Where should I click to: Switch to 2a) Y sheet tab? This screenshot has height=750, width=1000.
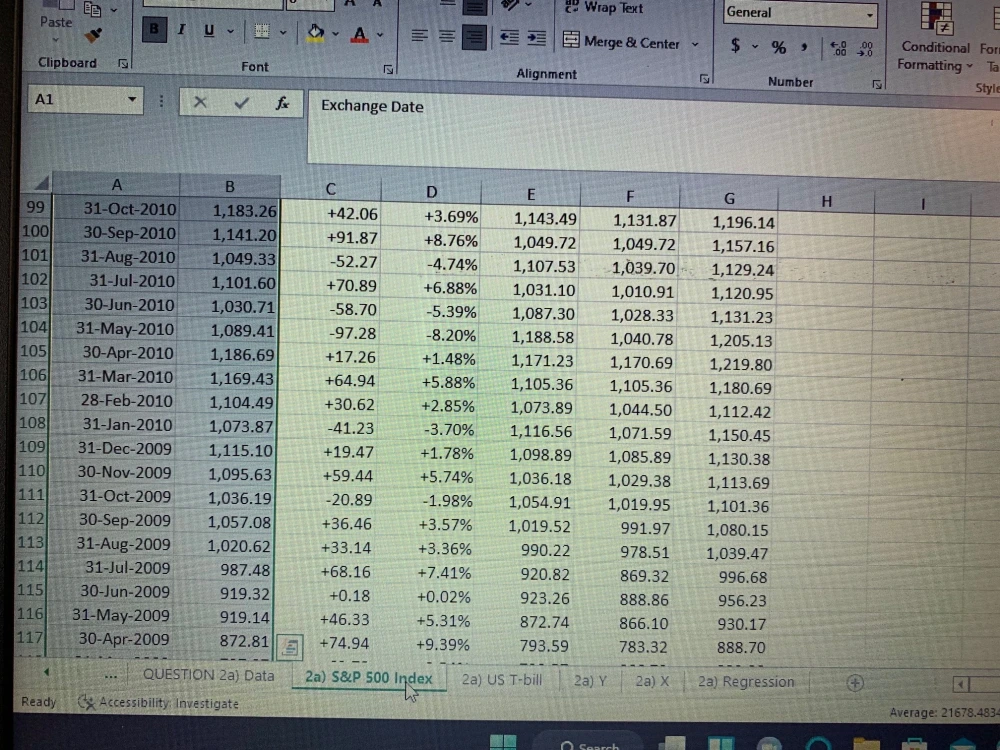[590, 681]
